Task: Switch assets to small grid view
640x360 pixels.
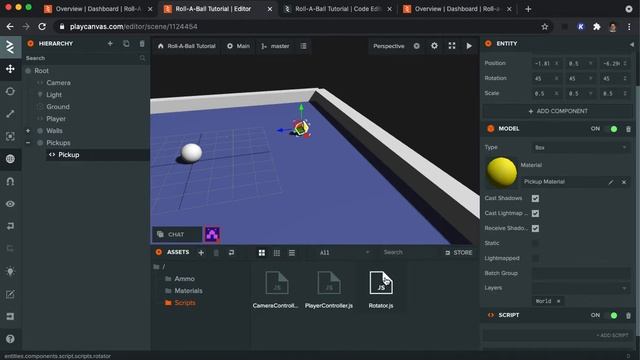Action: click(277, 253)
